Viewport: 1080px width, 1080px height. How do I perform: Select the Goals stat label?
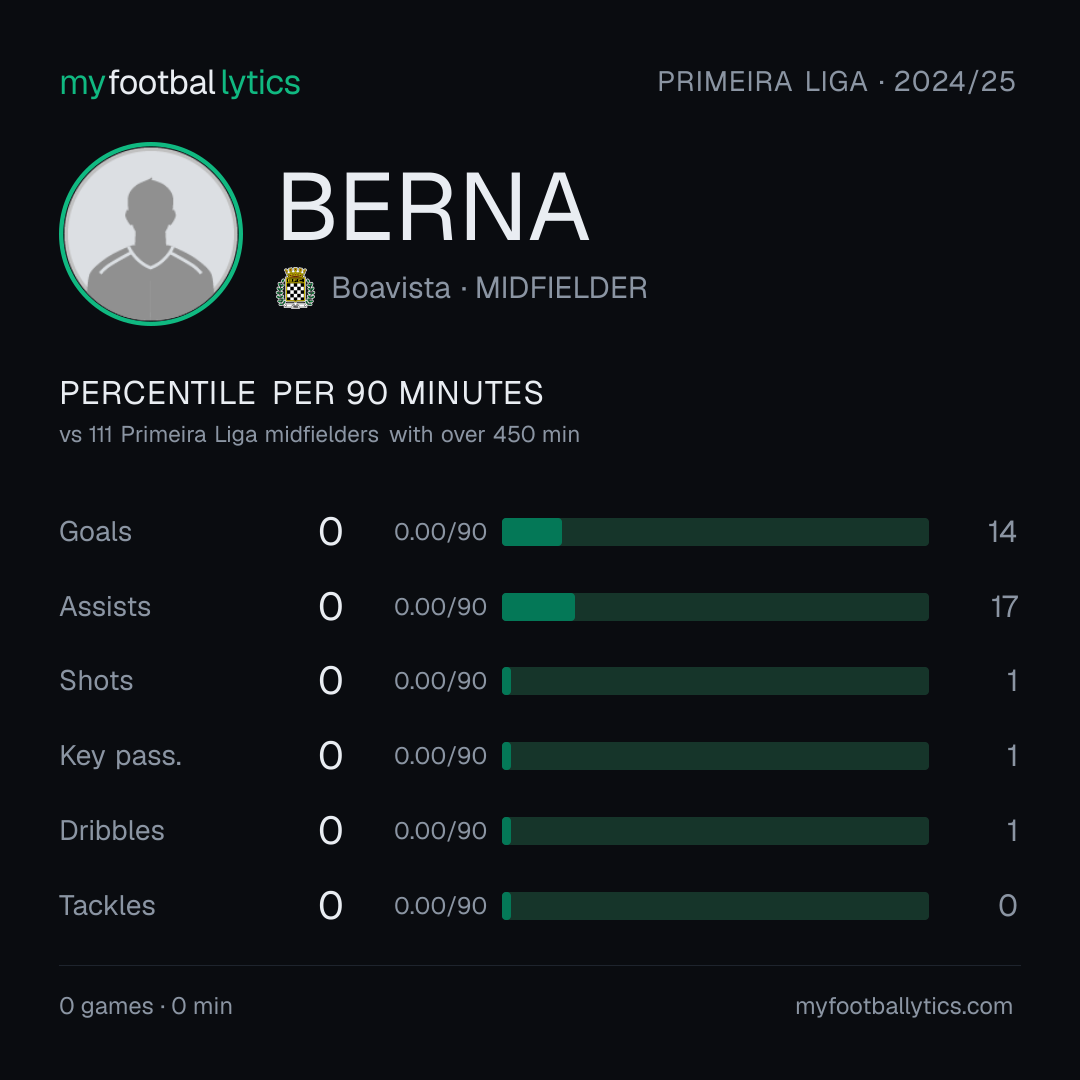click(95, 532)
